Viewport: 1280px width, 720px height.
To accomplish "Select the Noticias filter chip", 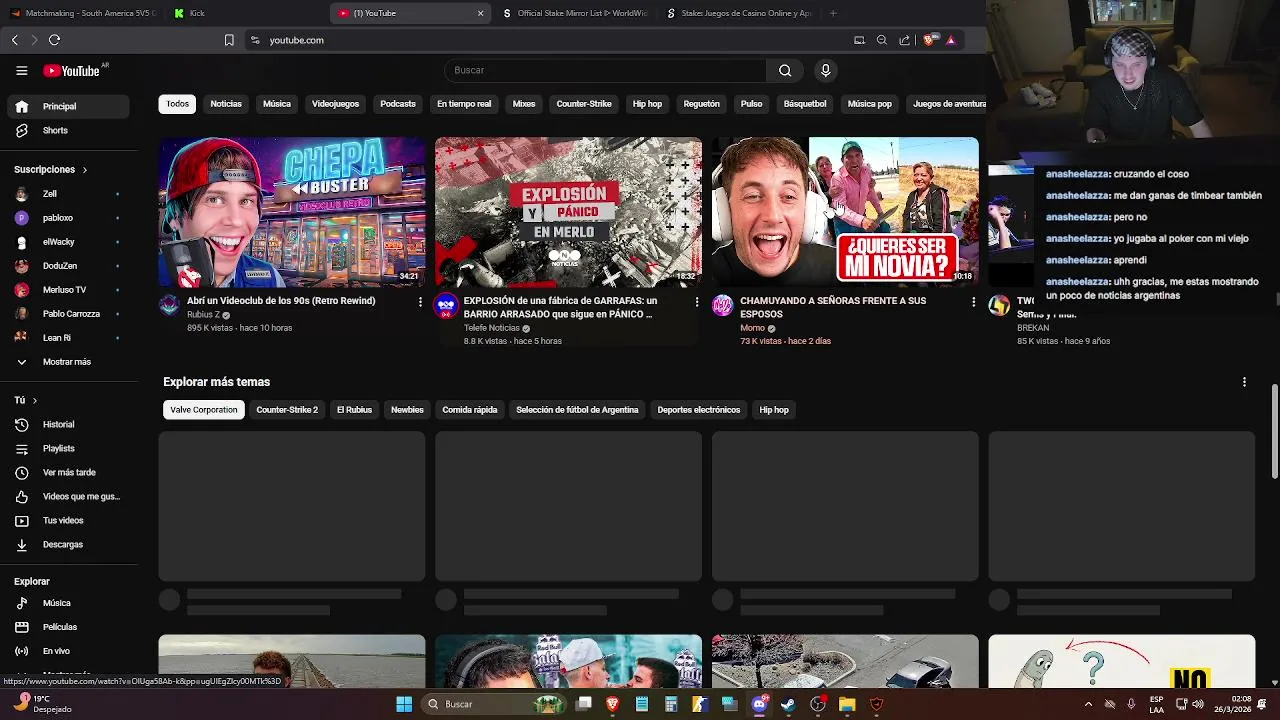I will click(226, 104).
